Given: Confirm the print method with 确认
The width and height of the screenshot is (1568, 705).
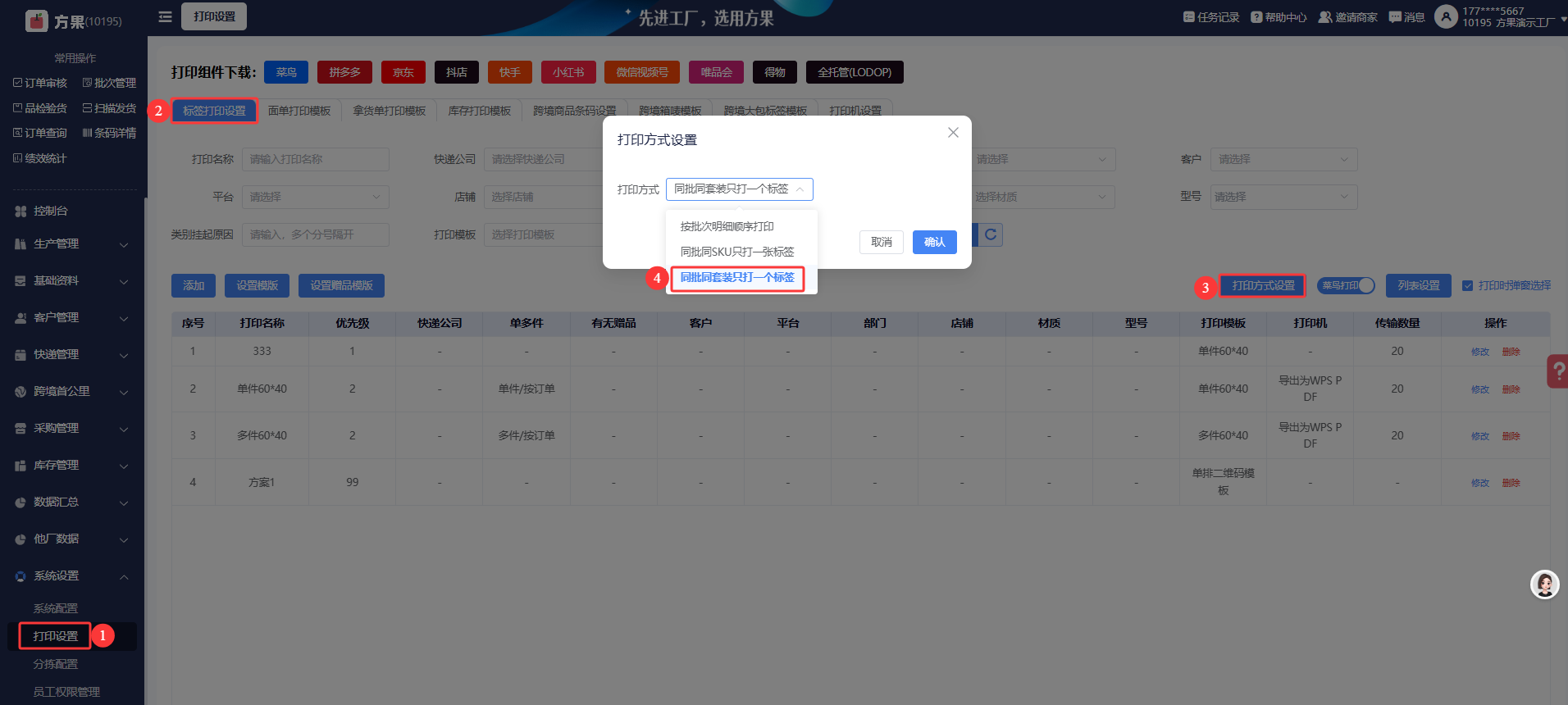Looking at the screenshot, I should tap(935, 242).
